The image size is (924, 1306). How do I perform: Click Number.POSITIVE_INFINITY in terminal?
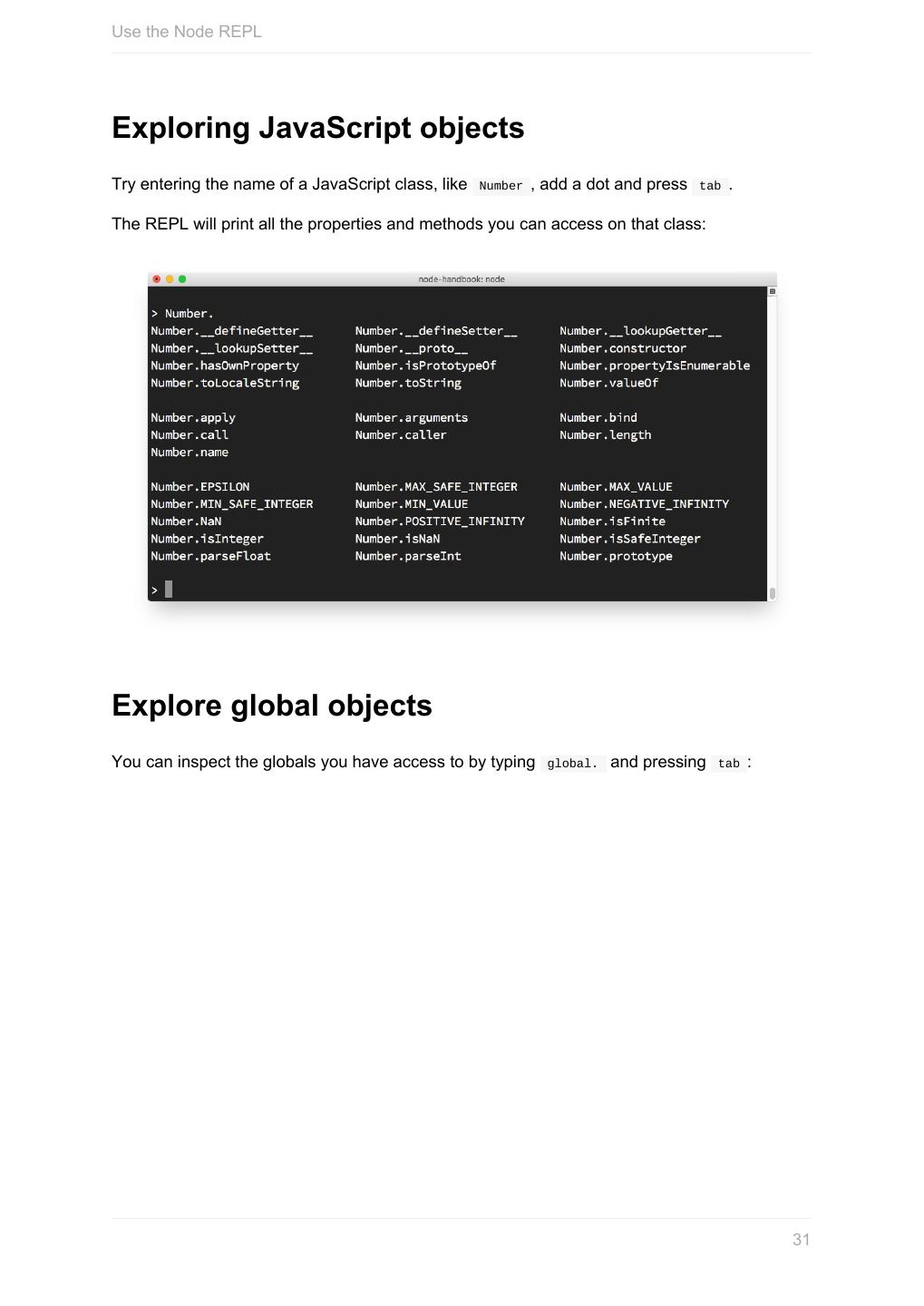pyautogui.click(x=440, y=521)
